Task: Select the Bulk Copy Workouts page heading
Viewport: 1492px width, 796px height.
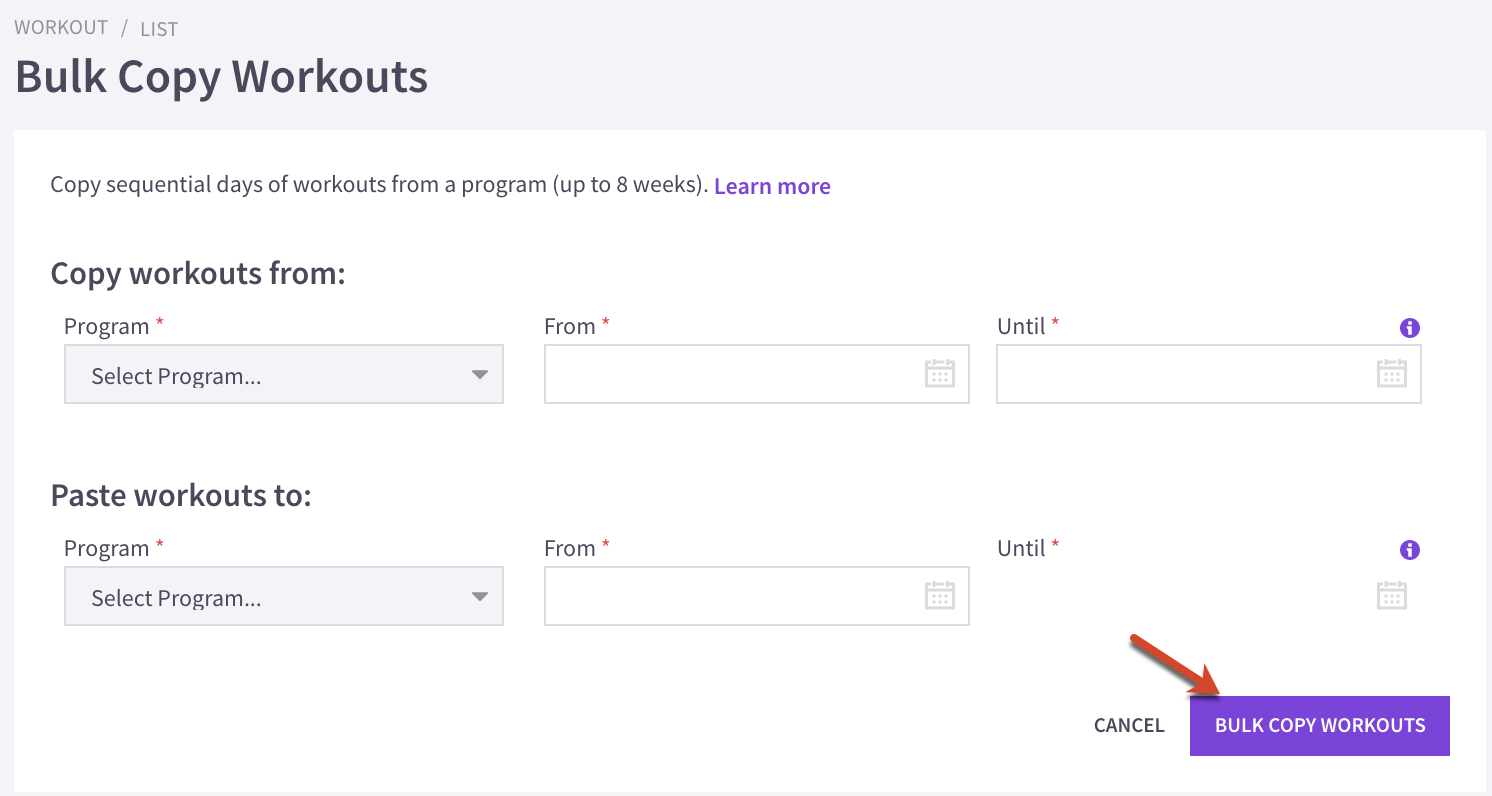Action: click(222, 78)
